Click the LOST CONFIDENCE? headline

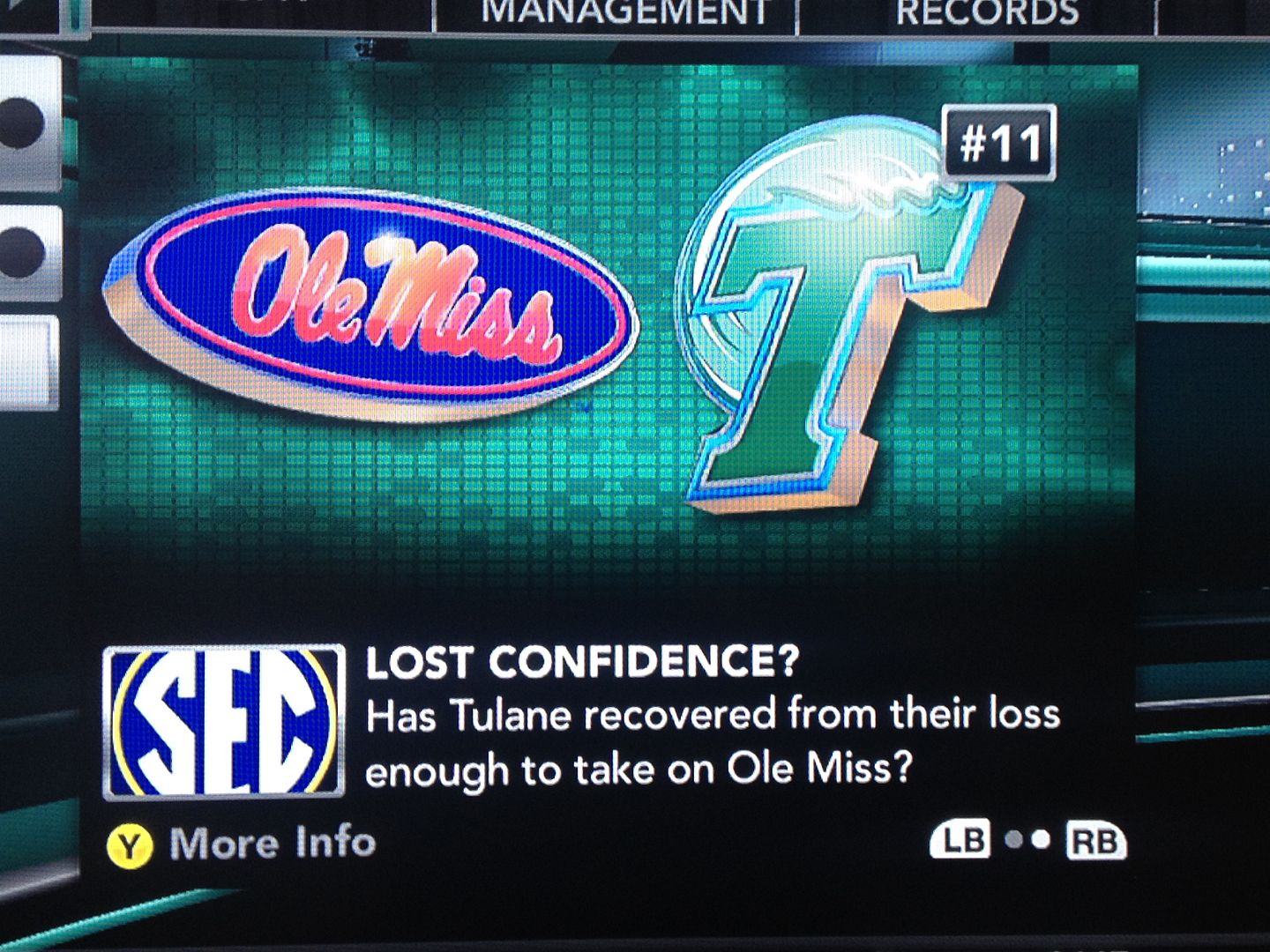tap(582, 662)
